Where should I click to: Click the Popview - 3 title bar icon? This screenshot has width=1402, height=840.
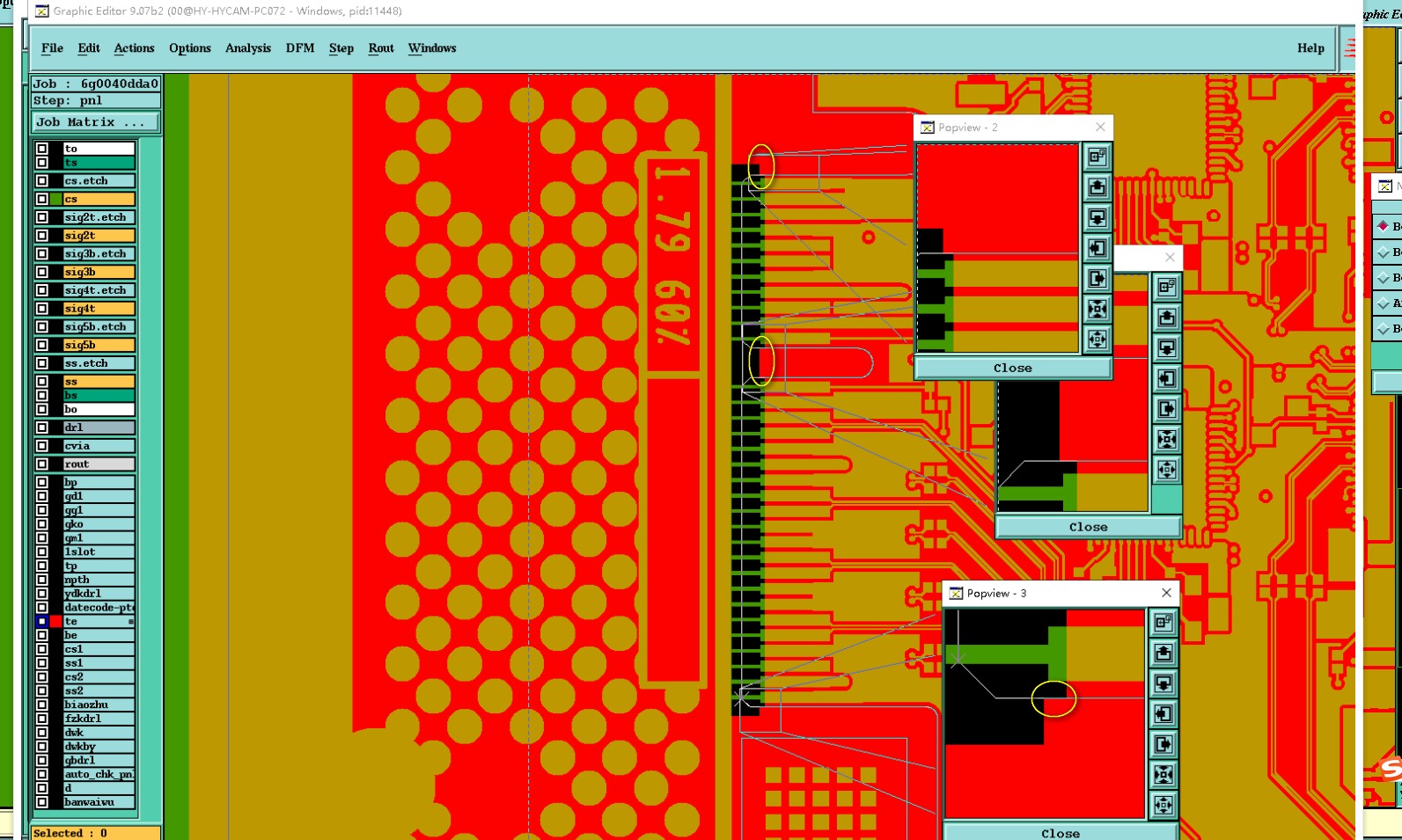pyautogui.click(x=956, y=594)
